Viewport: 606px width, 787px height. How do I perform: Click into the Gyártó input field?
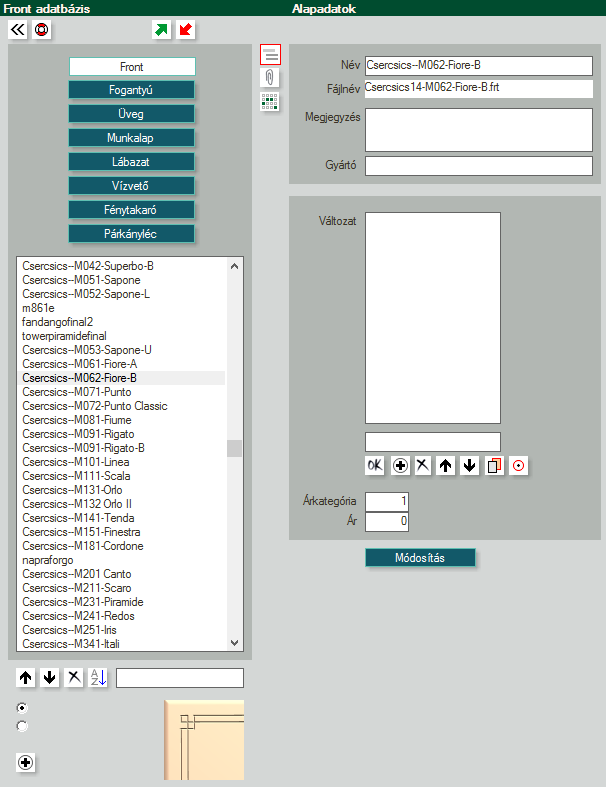click(478, 166)
